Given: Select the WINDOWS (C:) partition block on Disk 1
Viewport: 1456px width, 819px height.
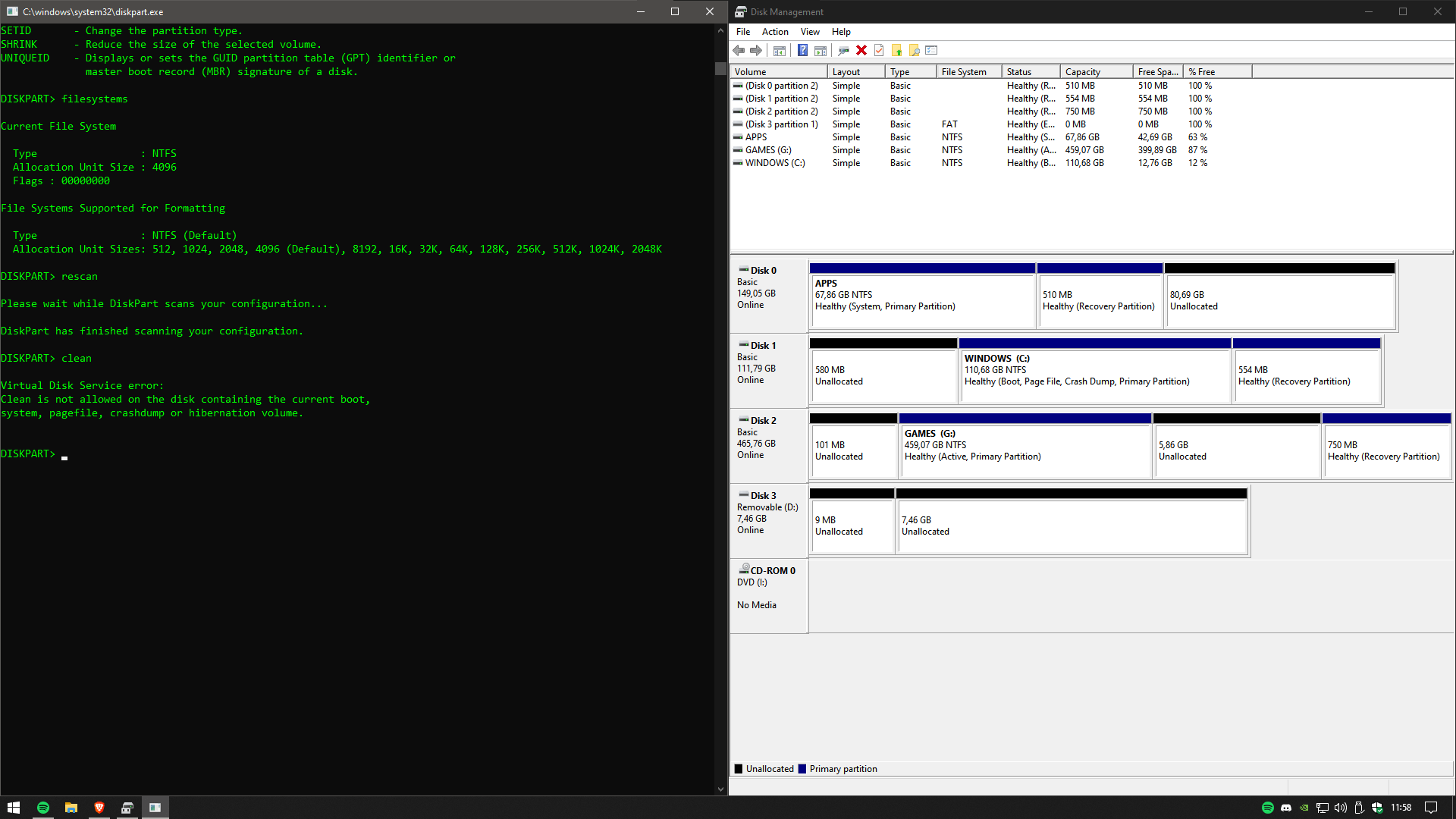Looking at the screenshot, I should tap(1094, 371).
